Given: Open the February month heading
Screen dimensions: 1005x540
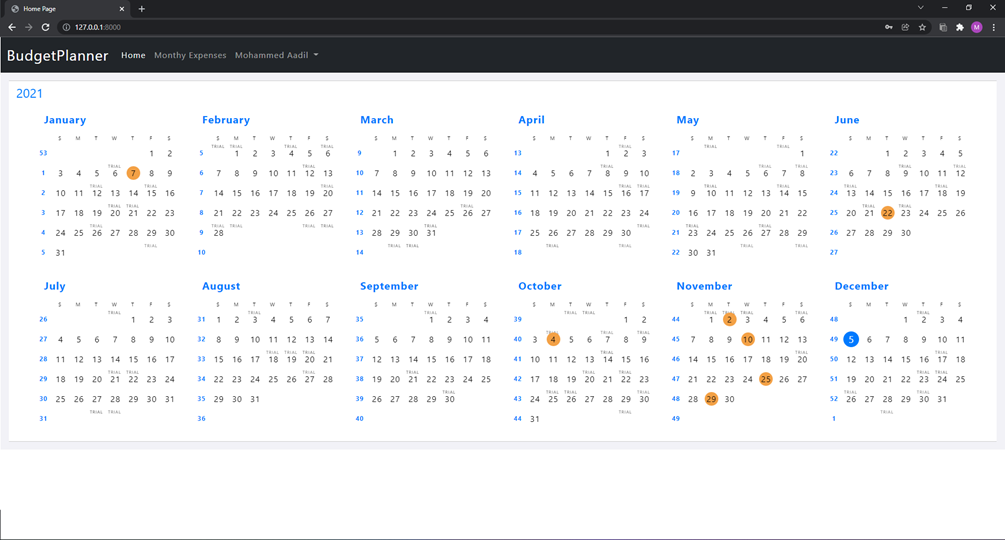Looking at the screenshot, I should [x=226, y=120].
